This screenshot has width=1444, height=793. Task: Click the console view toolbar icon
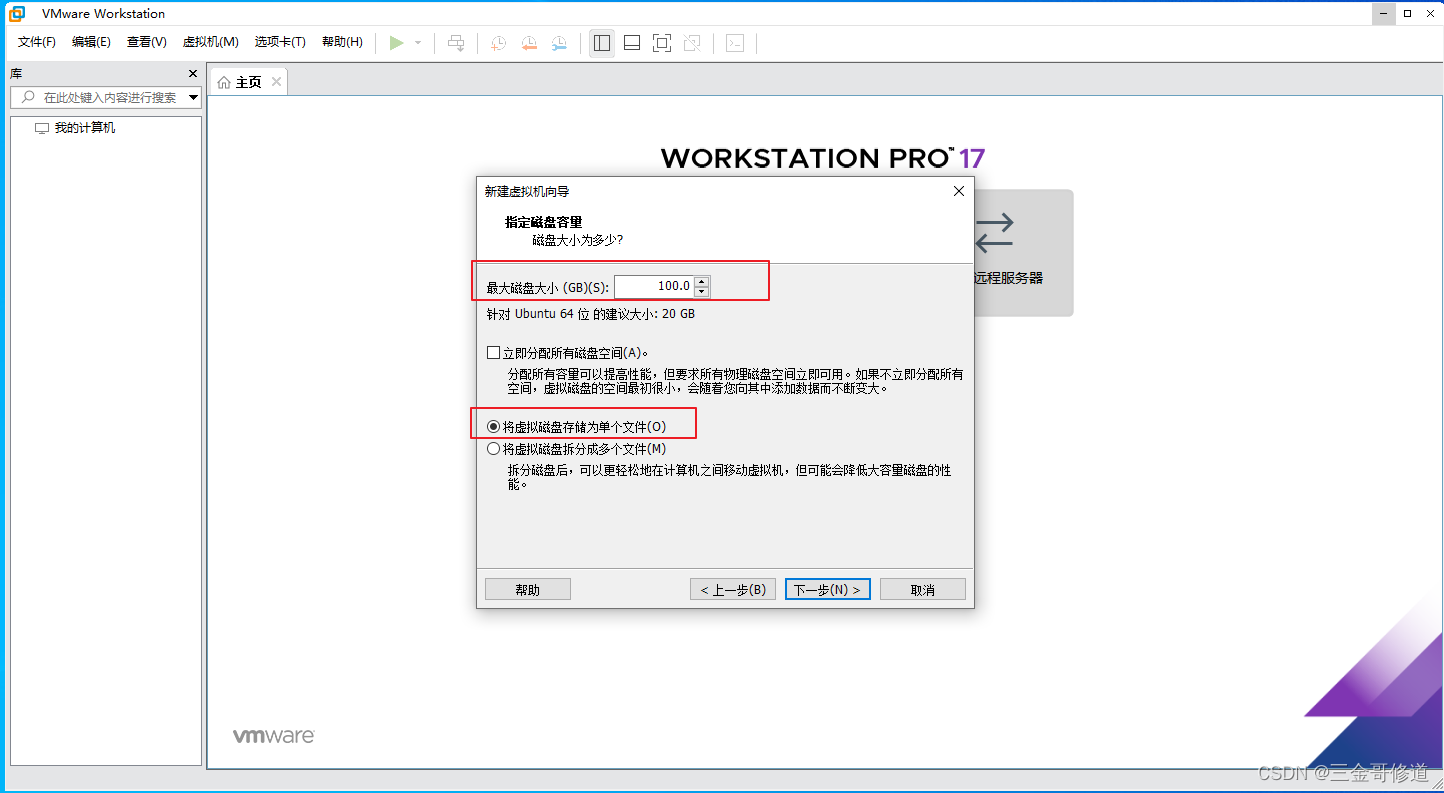pyautogui.click(x=735, y=43)
